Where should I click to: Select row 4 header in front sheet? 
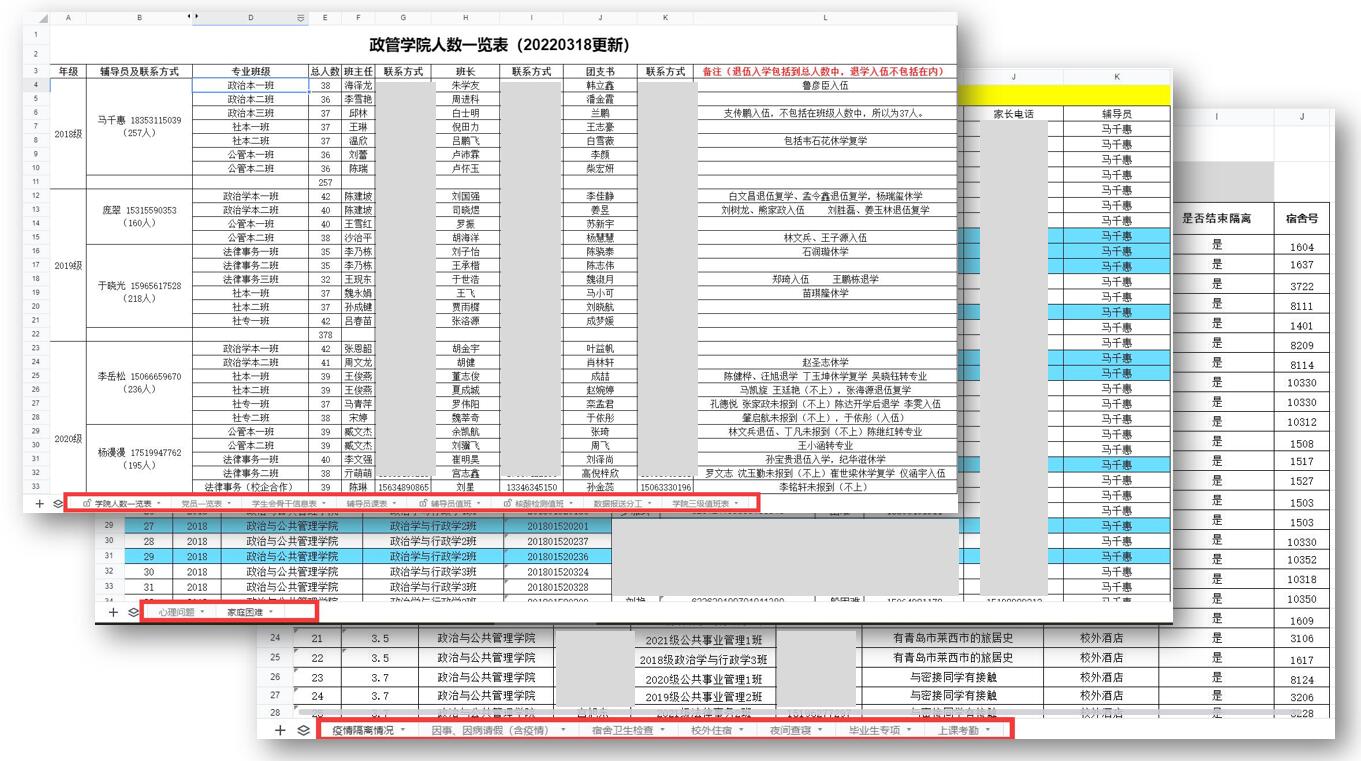36,86
